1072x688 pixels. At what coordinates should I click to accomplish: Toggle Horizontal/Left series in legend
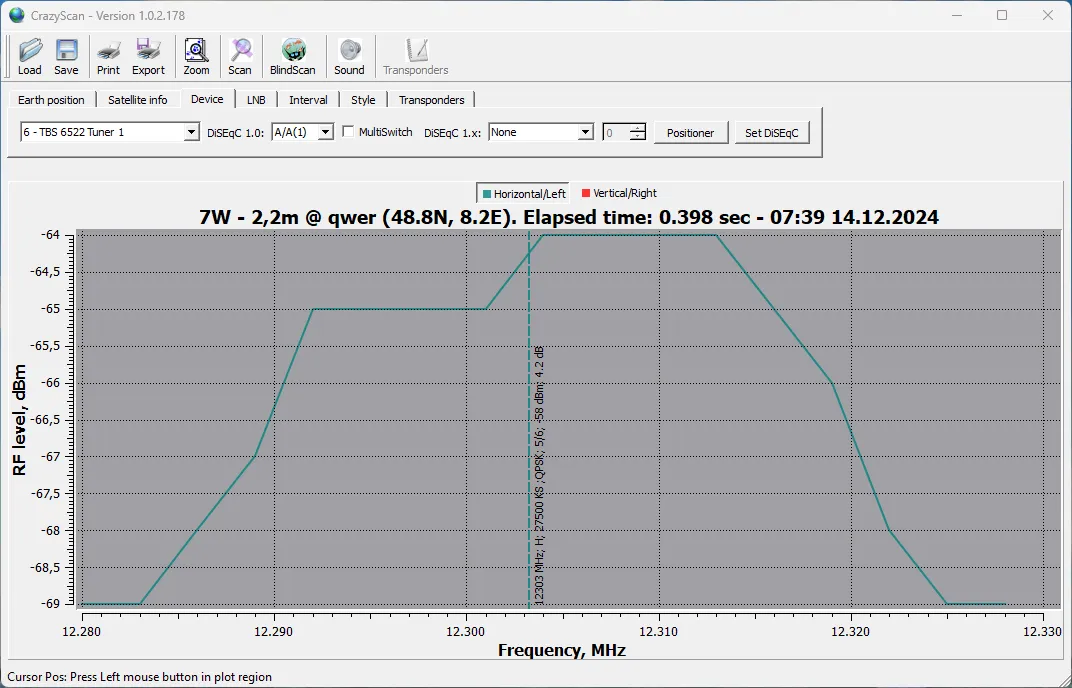coord(523,194)
